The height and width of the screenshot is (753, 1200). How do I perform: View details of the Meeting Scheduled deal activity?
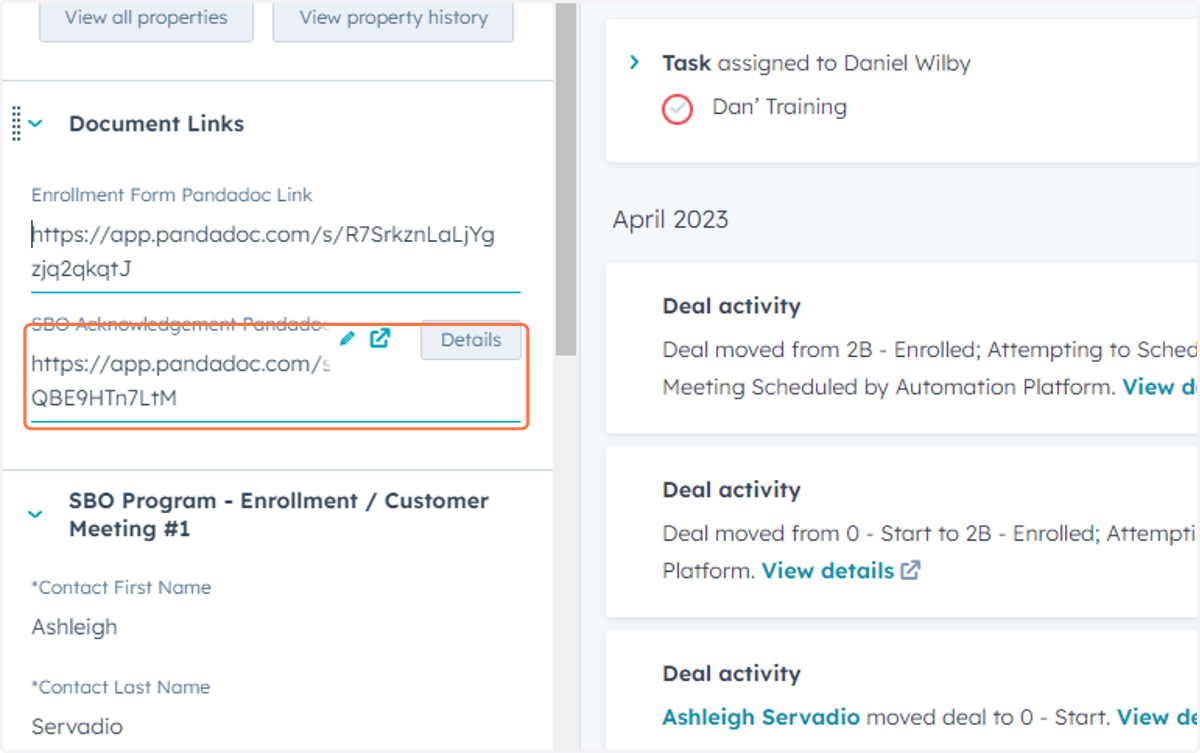[x=1160, y=386]
